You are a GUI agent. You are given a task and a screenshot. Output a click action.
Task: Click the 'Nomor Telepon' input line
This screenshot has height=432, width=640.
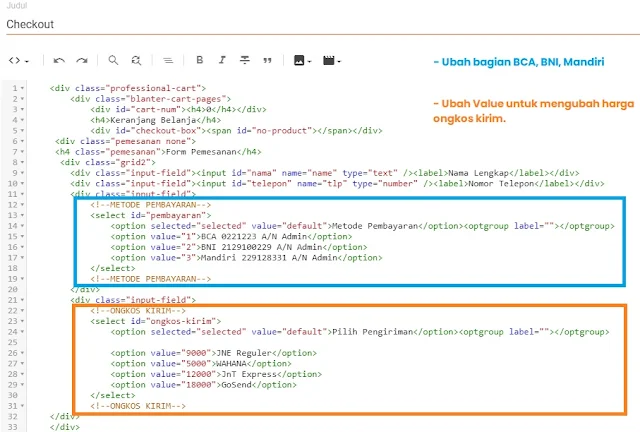[x=337, y=184]
